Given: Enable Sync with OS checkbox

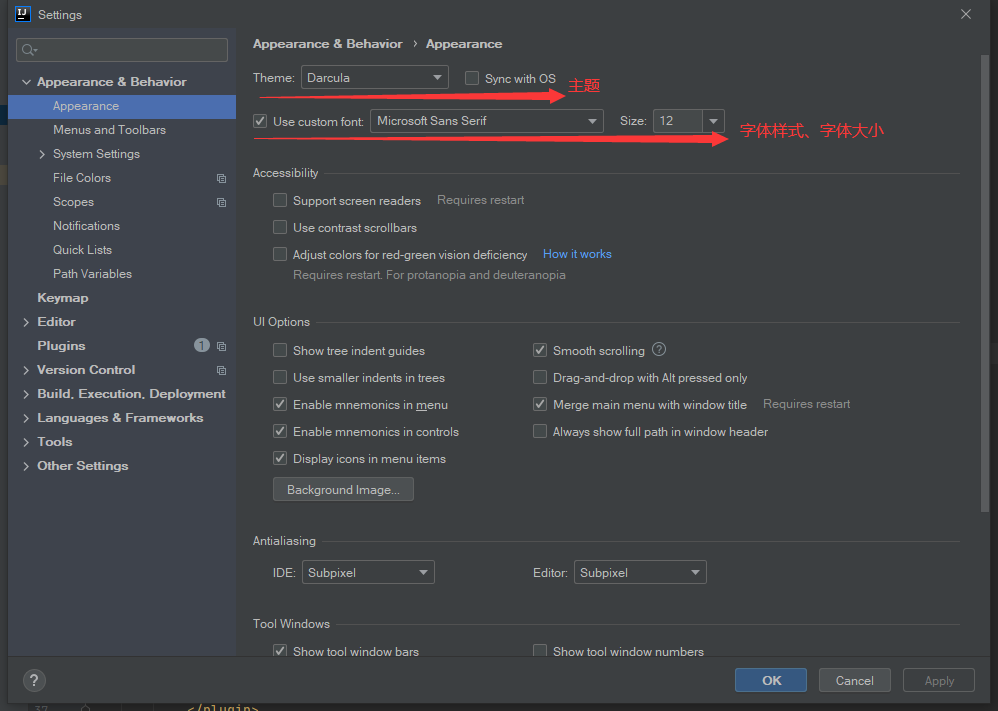Looking at the screenshot, I should [x=472, y=78].
